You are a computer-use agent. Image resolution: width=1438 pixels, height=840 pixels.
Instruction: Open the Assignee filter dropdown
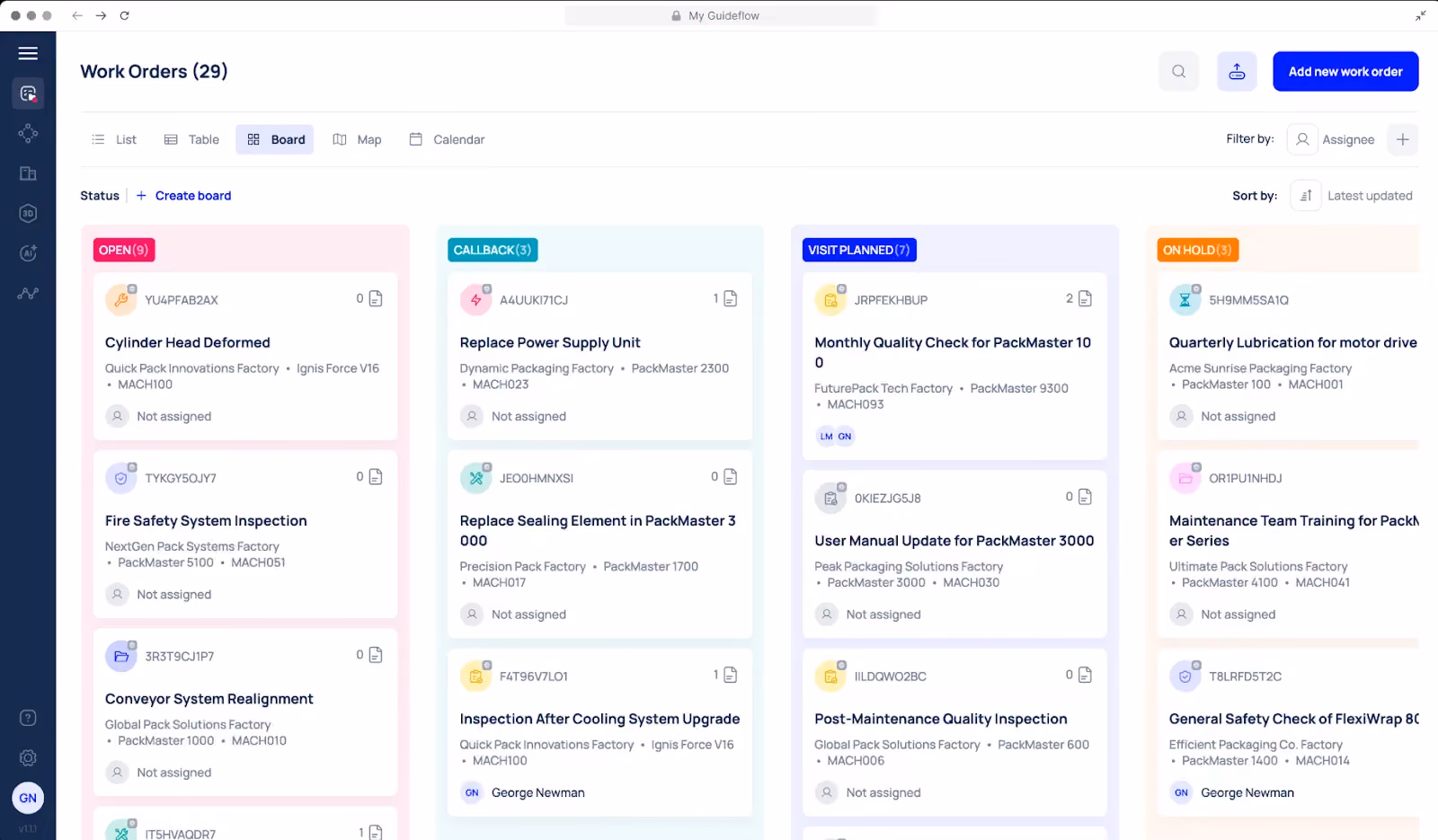[x=1332, y=139]
